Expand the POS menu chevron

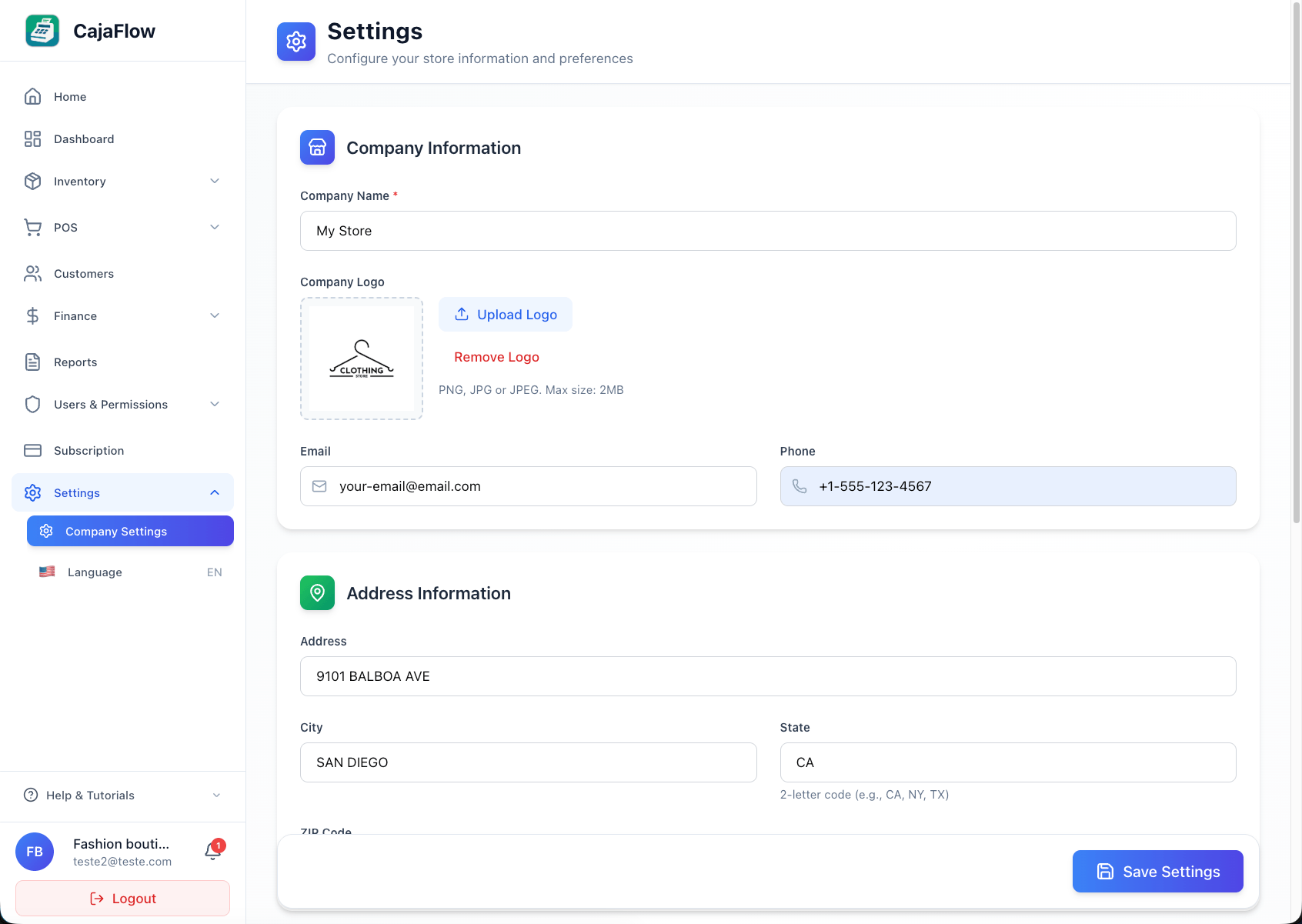215,227
